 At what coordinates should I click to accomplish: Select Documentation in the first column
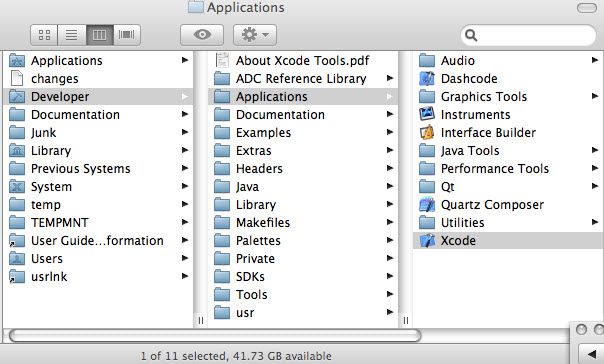click(98, 114)
